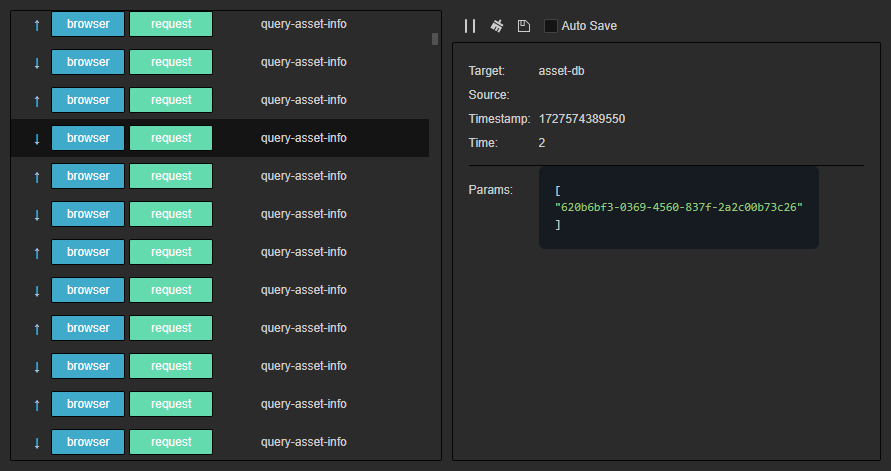Enable the Auto Save checkbox
891x471 pixels.
pyautogui.click(x=551, y=26)
